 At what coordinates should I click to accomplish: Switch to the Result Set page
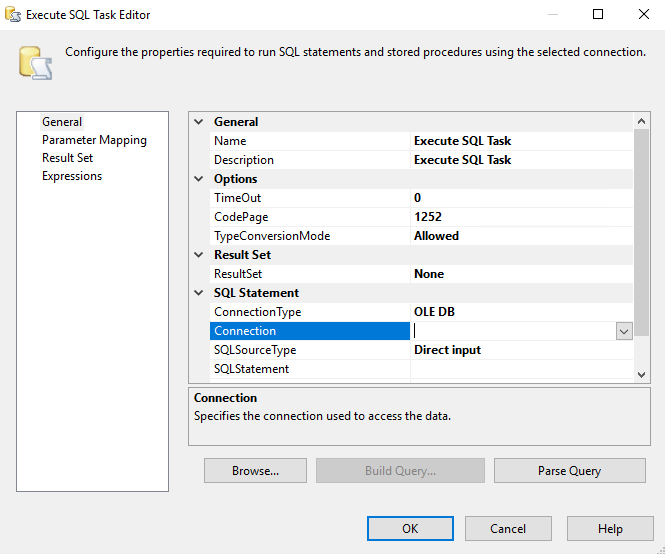[x=67, y=158]
